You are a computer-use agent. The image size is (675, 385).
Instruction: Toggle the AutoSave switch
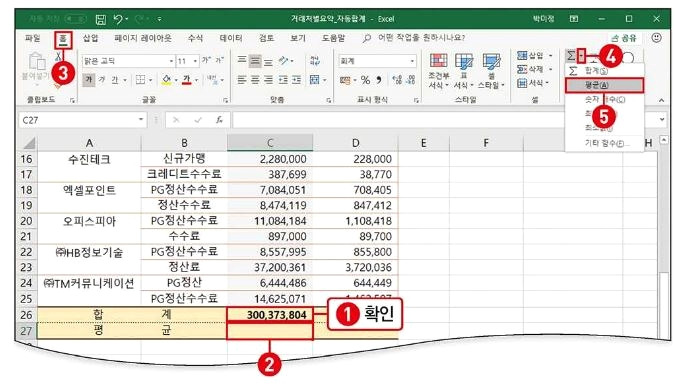[x=75, y=19]
